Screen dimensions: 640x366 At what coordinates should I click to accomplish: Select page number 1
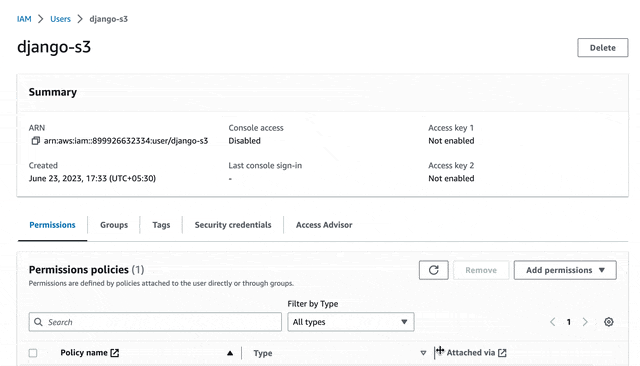(x=569, y=322)
